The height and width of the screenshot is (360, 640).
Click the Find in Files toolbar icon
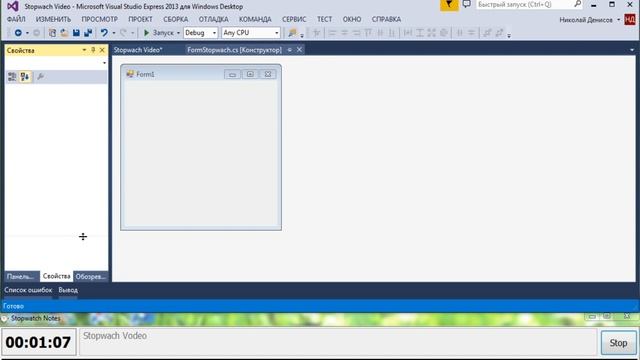pyautogui.click(x=292, y=33)
